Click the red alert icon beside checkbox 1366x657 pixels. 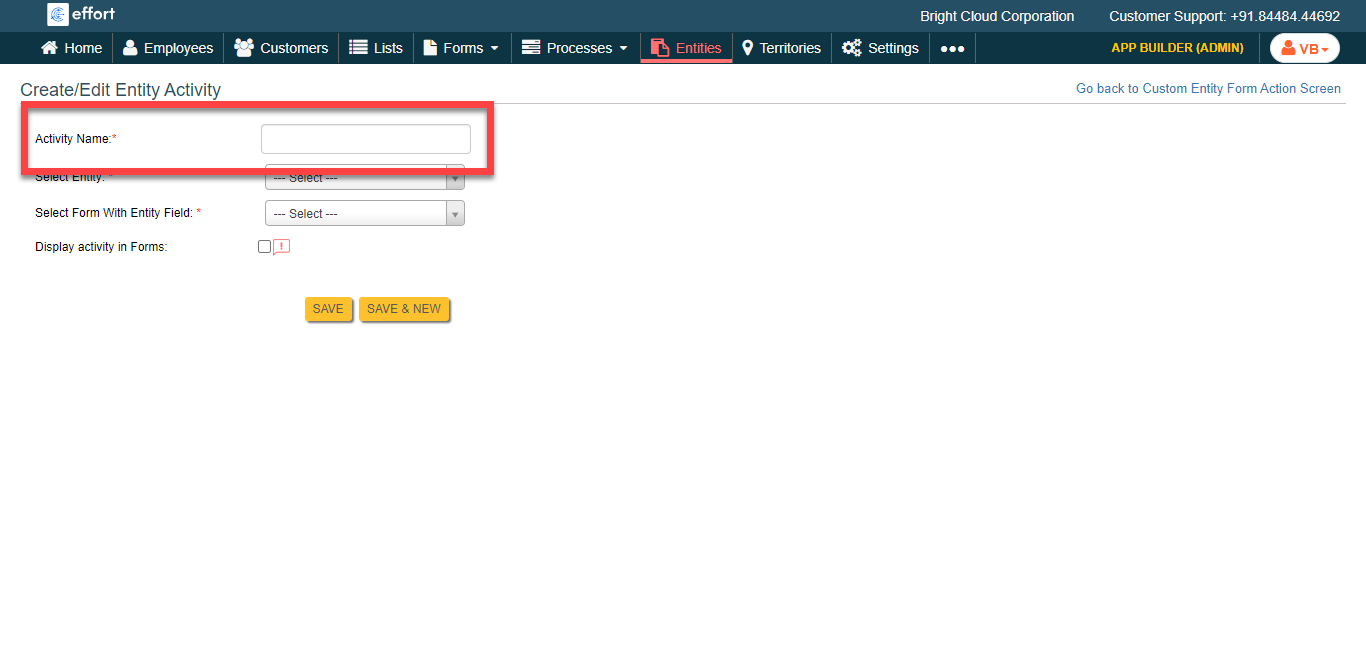tap(281, 246)
